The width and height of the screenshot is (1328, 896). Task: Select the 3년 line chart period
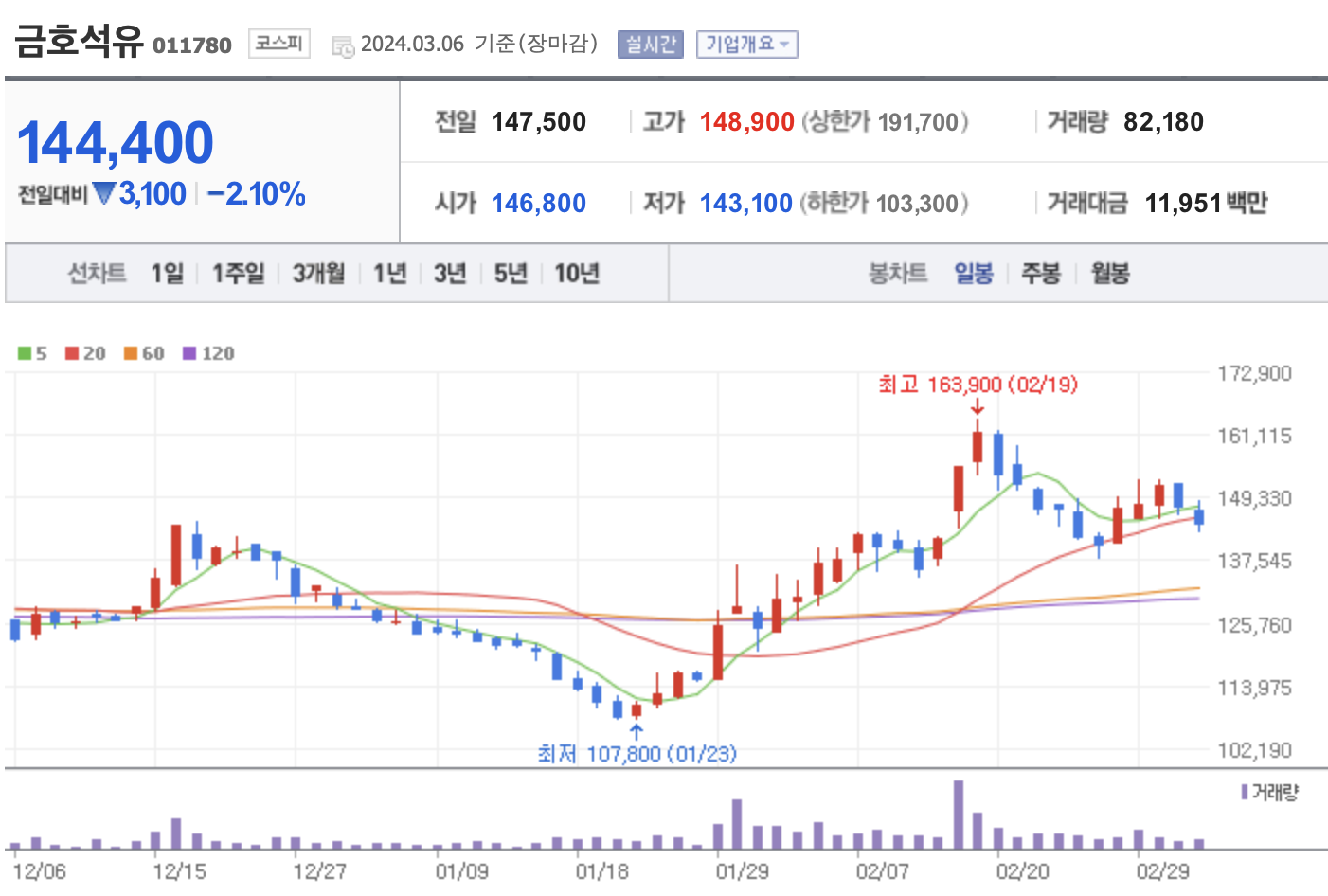point(450,274)
